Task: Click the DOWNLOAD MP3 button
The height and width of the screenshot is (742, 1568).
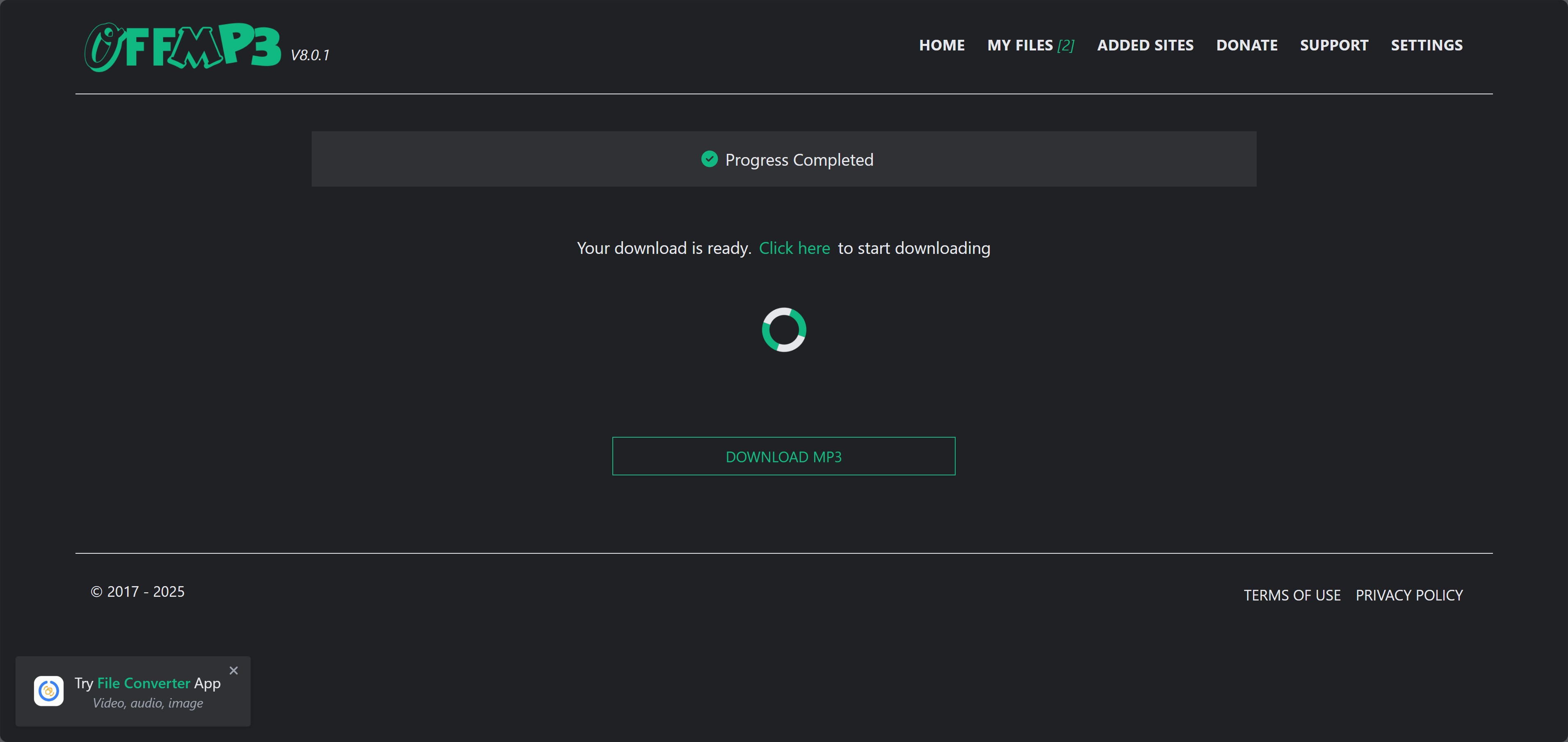Action: [x=783, y=456]
